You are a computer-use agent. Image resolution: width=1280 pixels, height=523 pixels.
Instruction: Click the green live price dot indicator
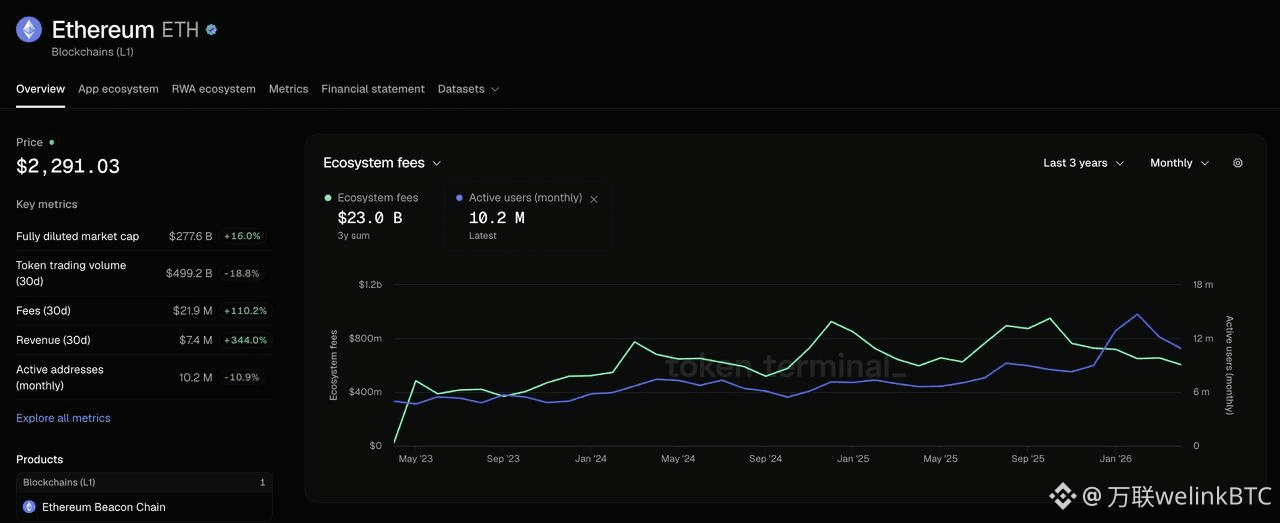pos(52,143)
